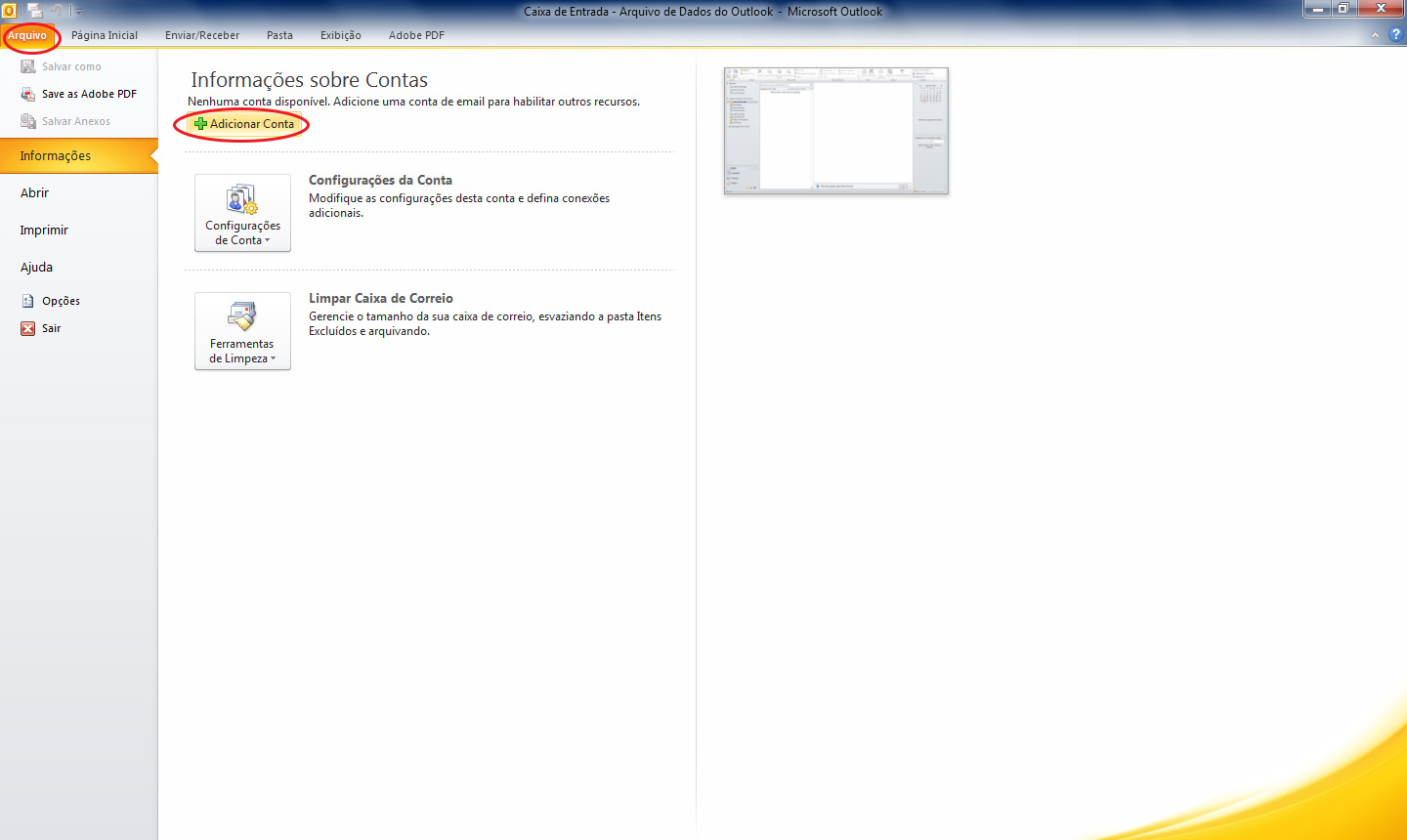
Task: Click the minimize ribbon caret icon
Action: pyautogui.click(x=1375, y=35)
